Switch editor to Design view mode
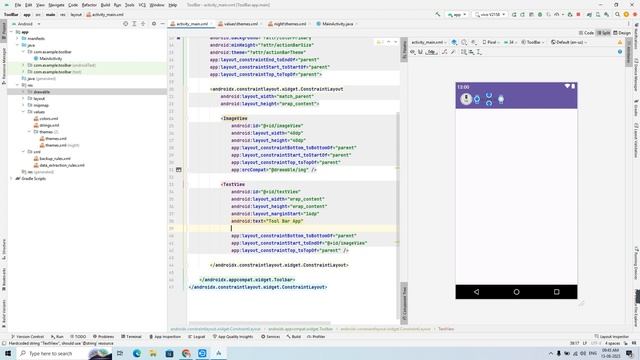 pos(622,33)
